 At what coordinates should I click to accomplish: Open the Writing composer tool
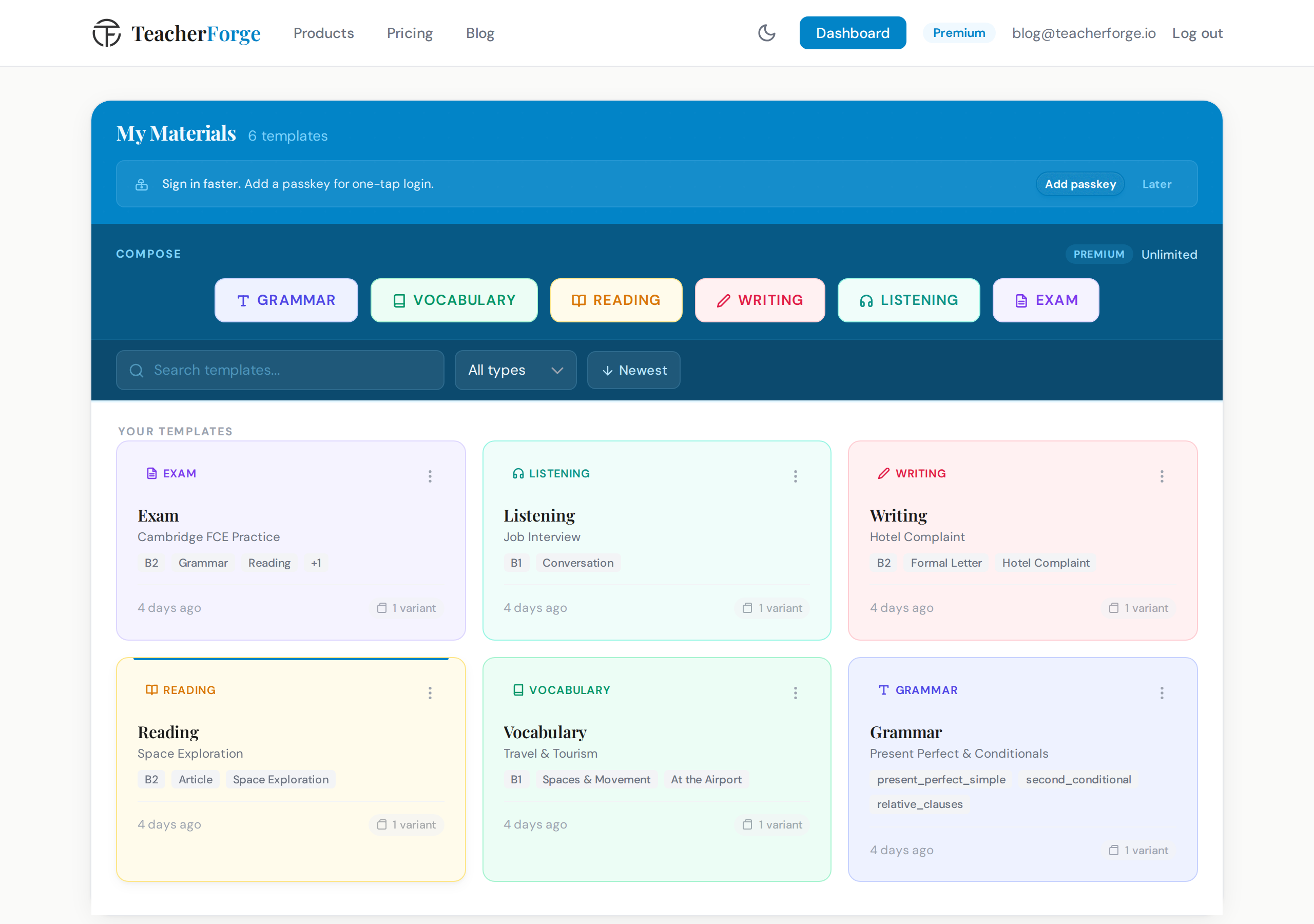[x=760, y=300]
